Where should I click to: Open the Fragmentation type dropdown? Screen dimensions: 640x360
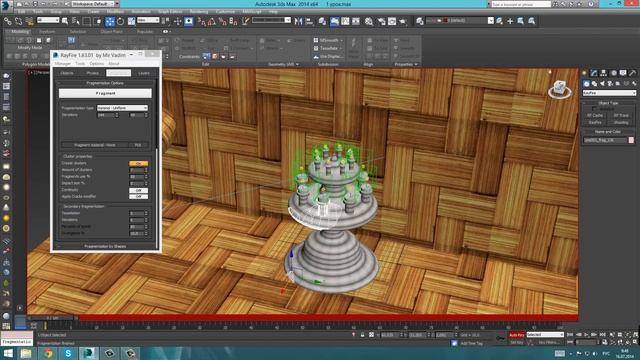point(122,108)
